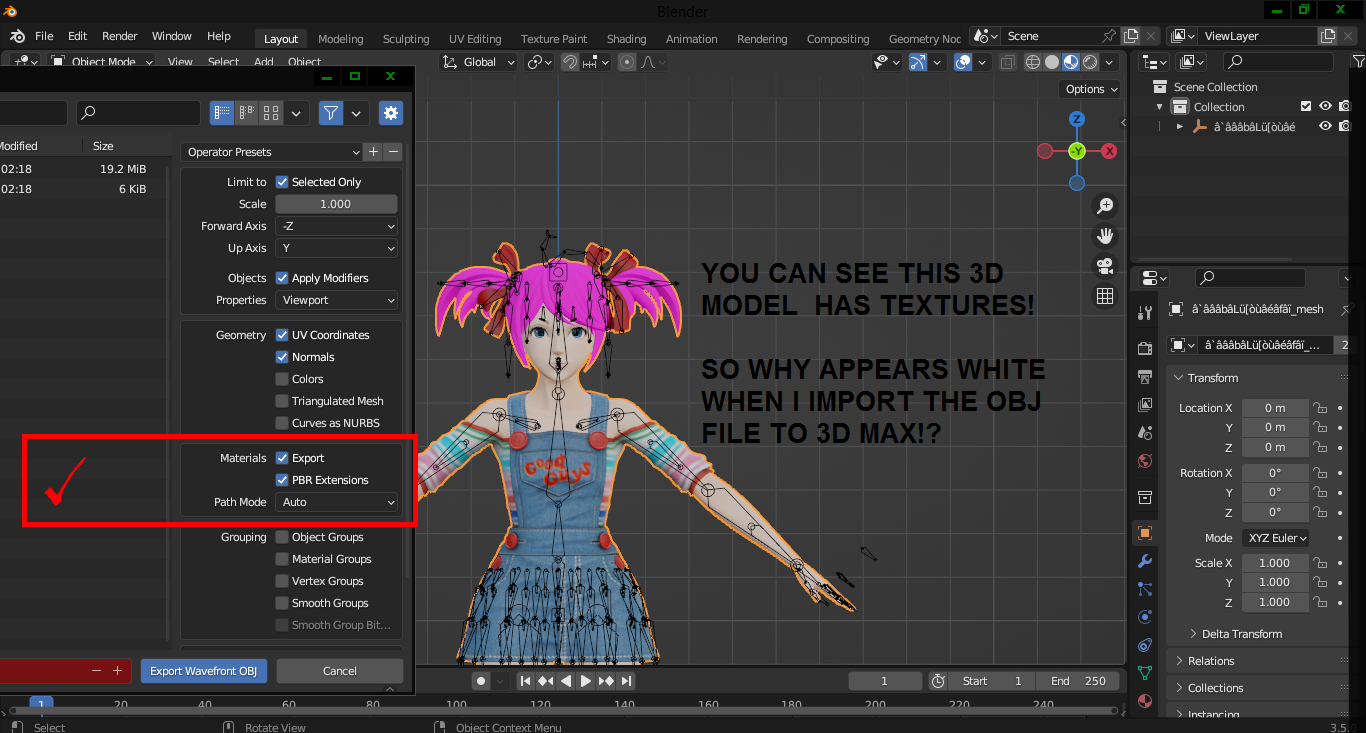Add an operator preset with plus button
The height and width of the screenshot is (733, 1366).
(x=374, y=152)
